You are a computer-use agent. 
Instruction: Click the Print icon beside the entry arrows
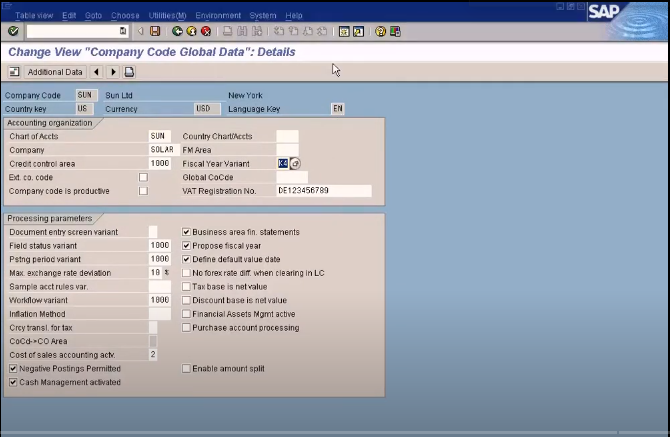pos(129,72)
